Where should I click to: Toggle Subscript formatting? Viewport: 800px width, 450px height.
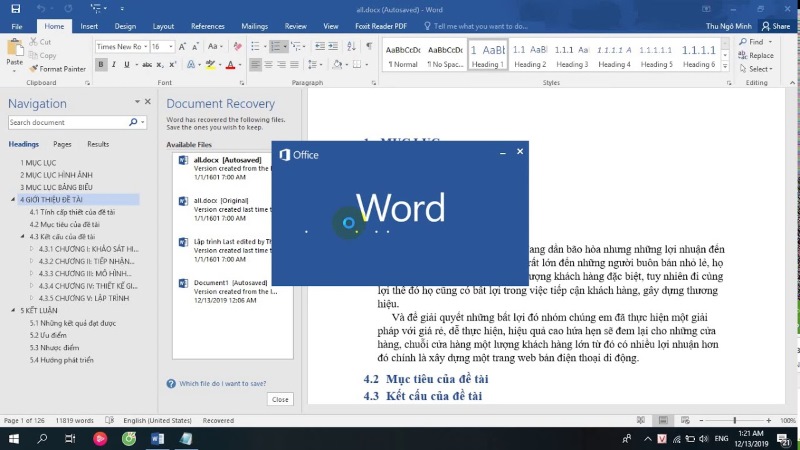pyautogui.click(x=160, y=65)
